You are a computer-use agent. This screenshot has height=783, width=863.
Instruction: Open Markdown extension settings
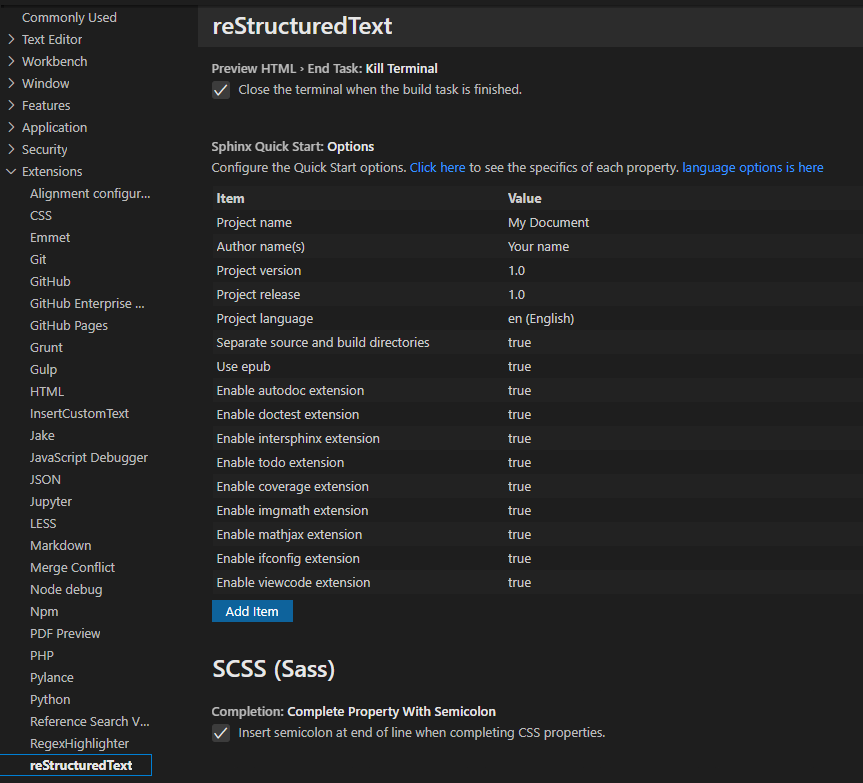(x=60, y=544)
